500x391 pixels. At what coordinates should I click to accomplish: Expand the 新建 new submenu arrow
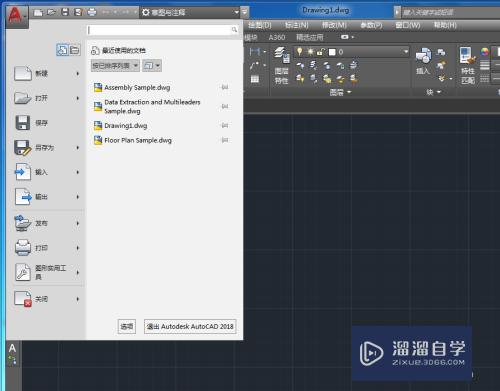coord(78,73)
